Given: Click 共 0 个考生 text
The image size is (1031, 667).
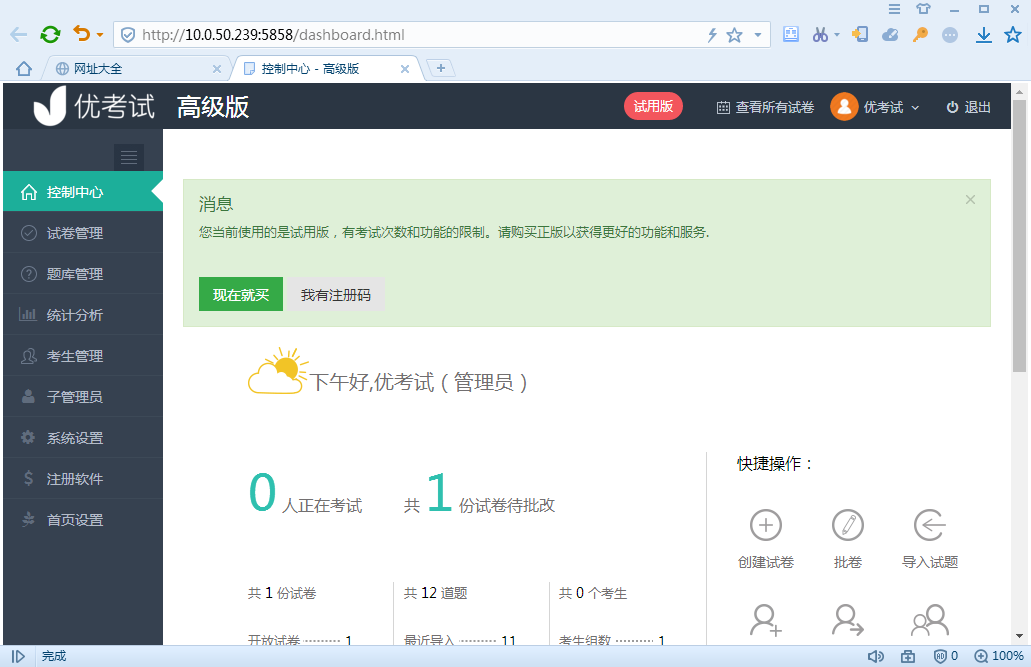Looking at the screenshot, I should point(592,593).
